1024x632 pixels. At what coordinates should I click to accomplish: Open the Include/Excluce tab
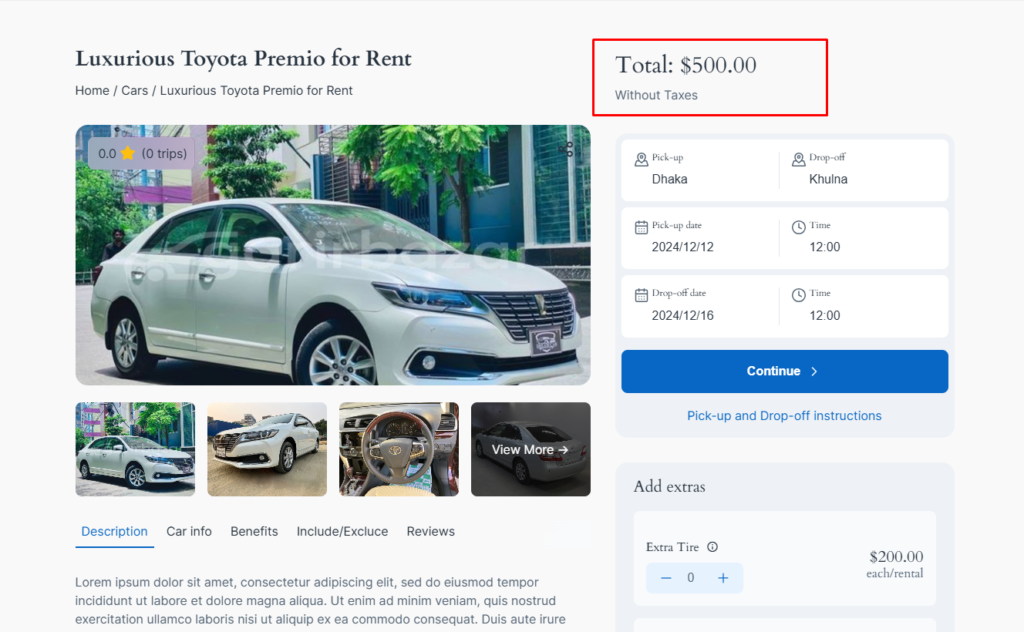point(342,531)
